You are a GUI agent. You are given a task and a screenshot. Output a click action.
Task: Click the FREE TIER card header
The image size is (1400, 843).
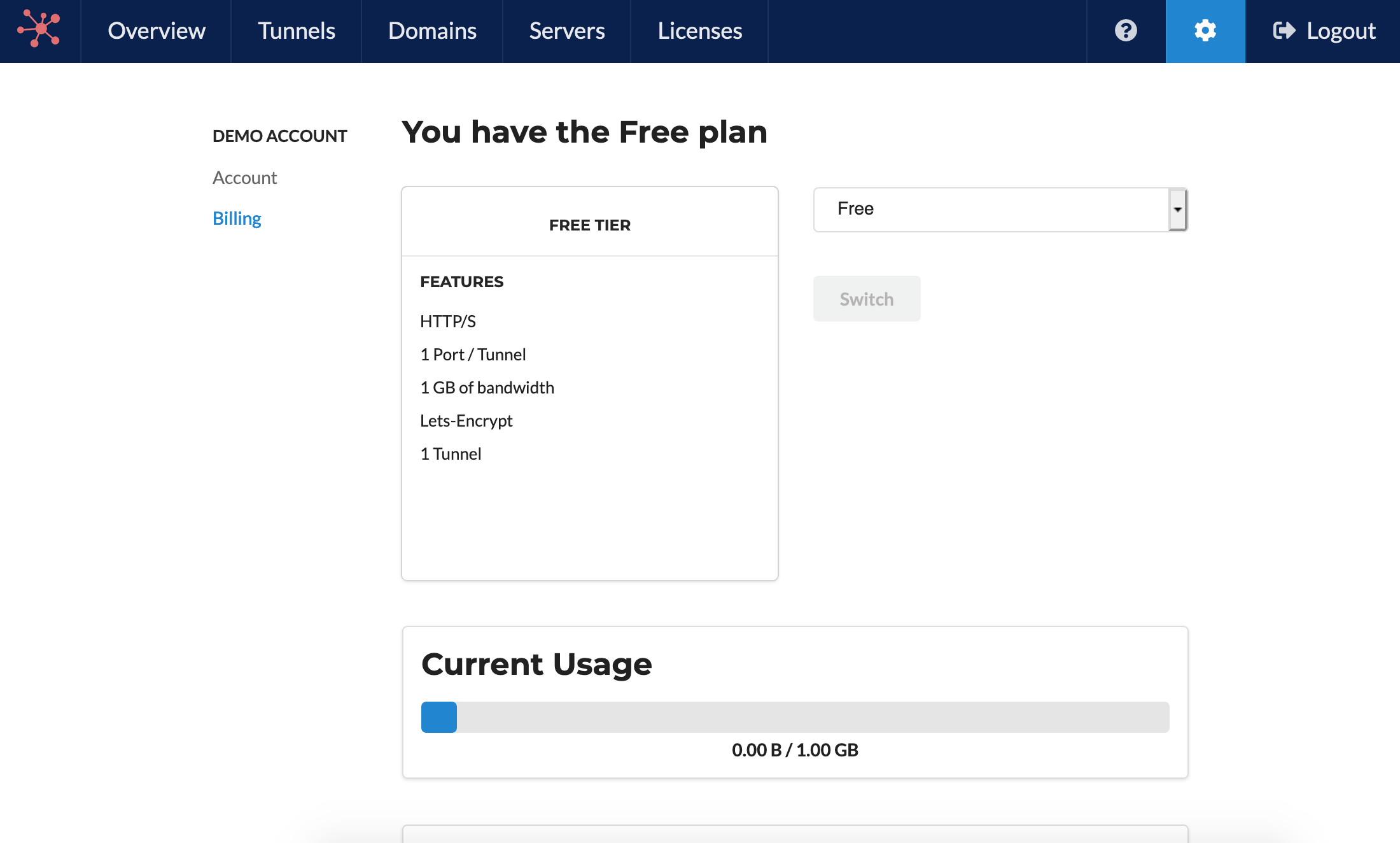tap(590, 225)
